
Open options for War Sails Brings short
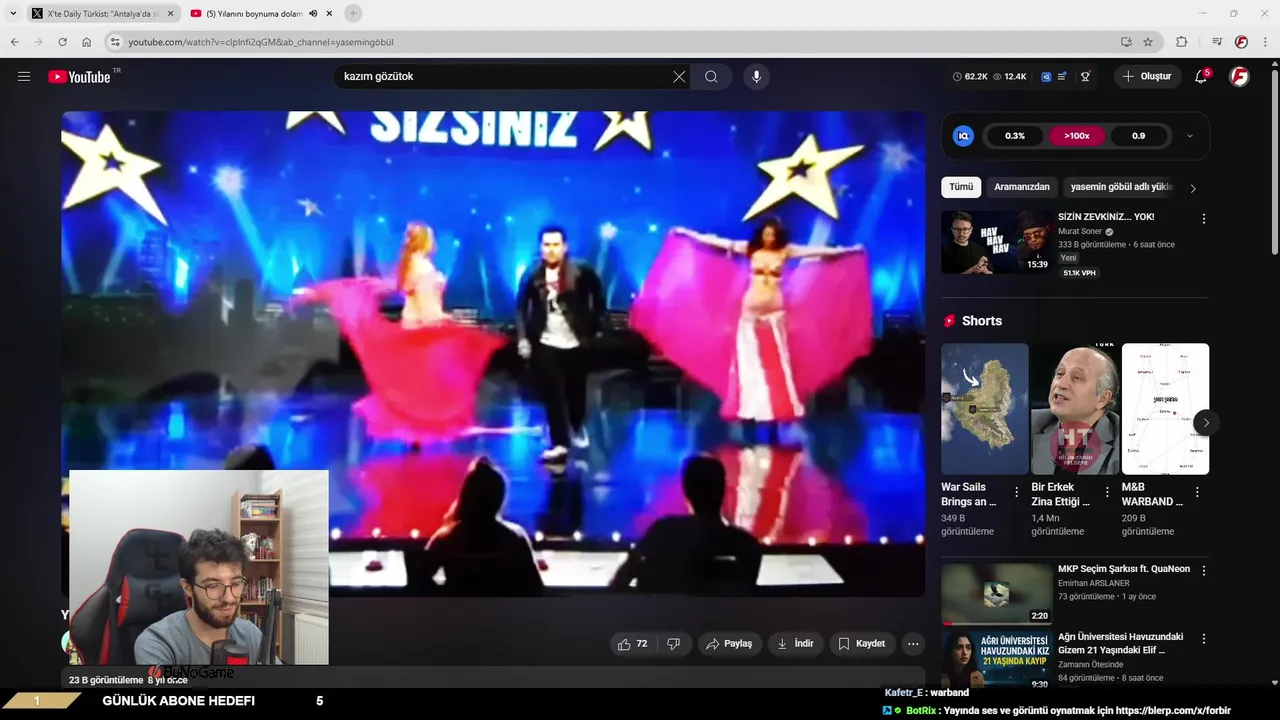tap(1016, 492)
